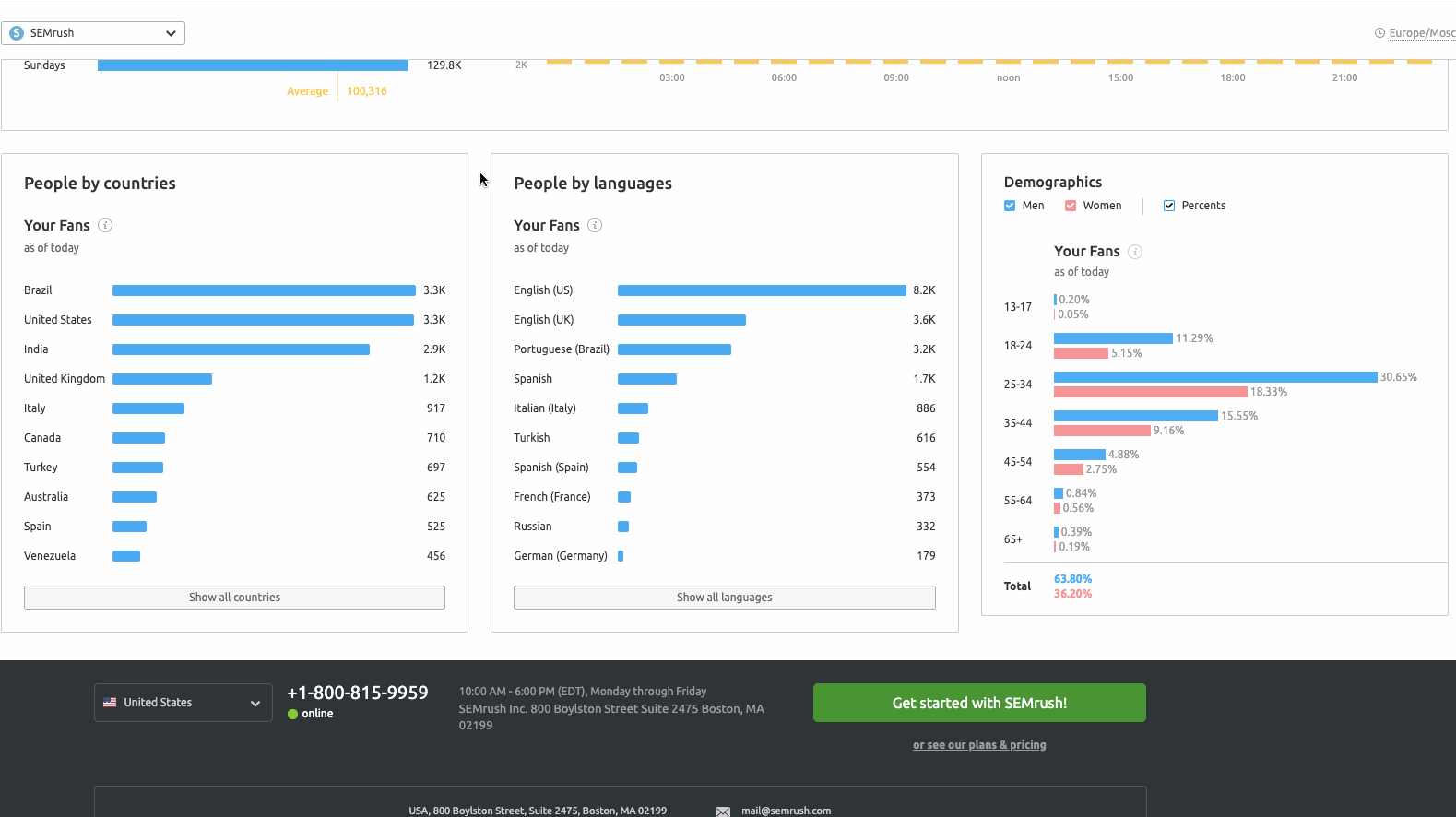1456x817 pixels.
Task: Click Show all countries button
Action: tap(234, 598)
